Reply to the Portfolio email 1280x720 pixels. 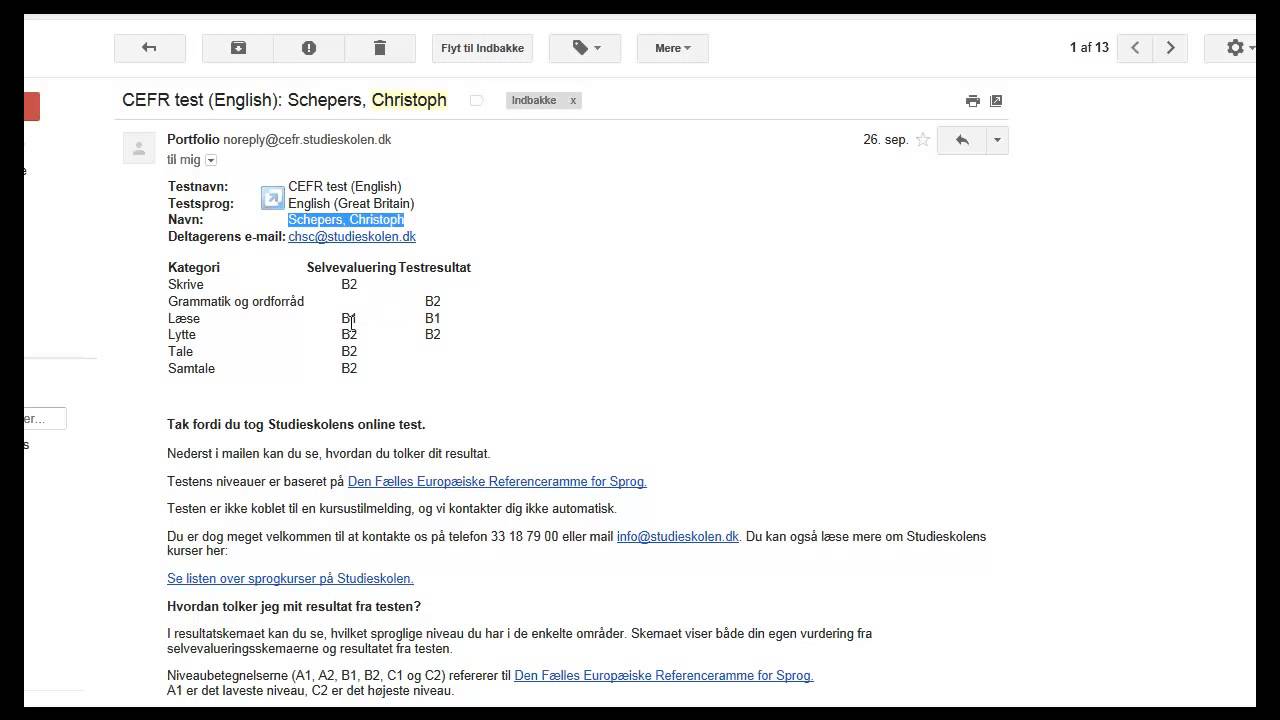(962, 140)
